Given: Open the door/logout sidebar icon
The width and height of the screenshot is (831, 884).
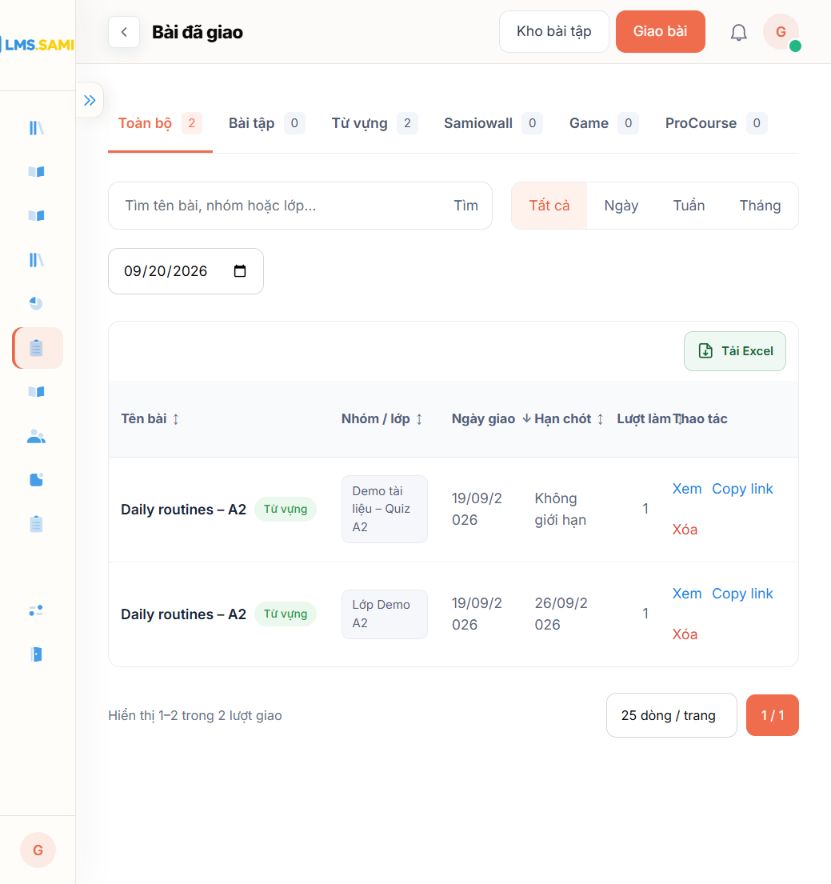Looking at the screenshot, I should pyautogui.click(x=37, y=654).
